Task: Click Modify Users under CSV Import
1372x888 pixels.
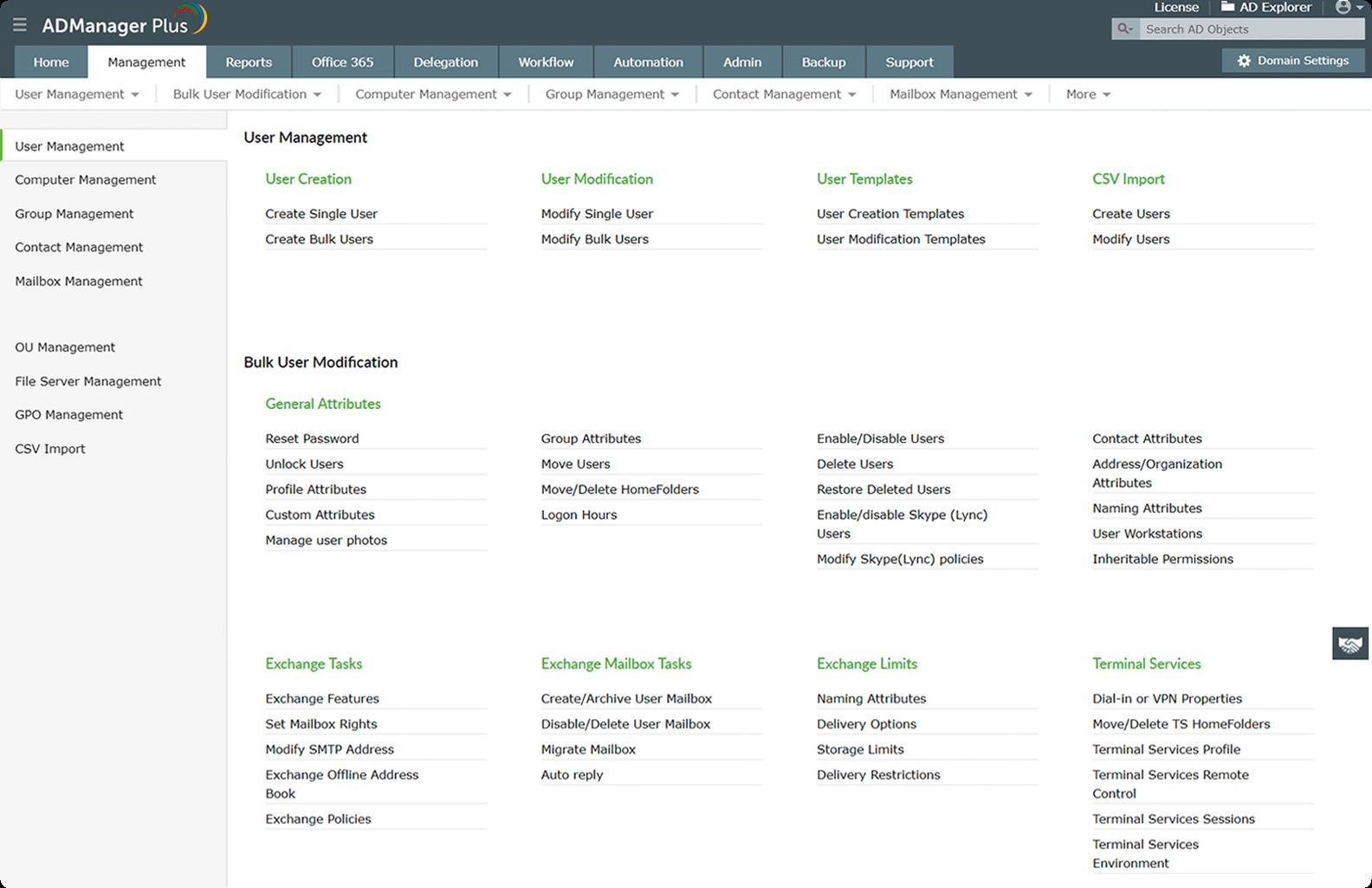Action: (1130, 239)
